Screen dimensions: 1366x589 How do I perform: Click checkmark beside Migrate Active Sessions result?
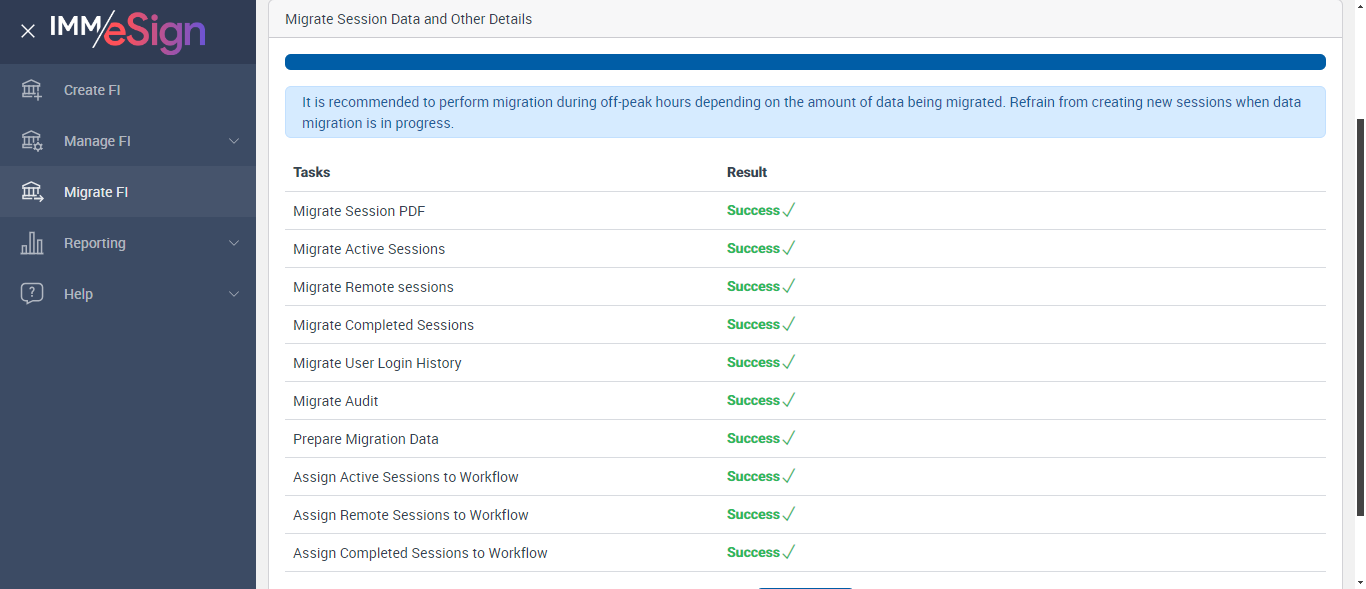pos(789,248)
